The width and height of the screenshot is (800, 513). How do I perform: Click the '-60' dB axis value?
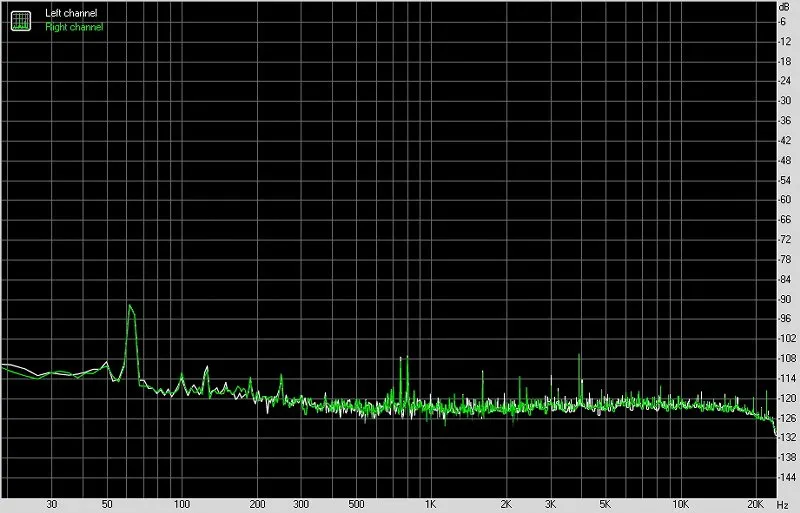(x=785, y=200)
